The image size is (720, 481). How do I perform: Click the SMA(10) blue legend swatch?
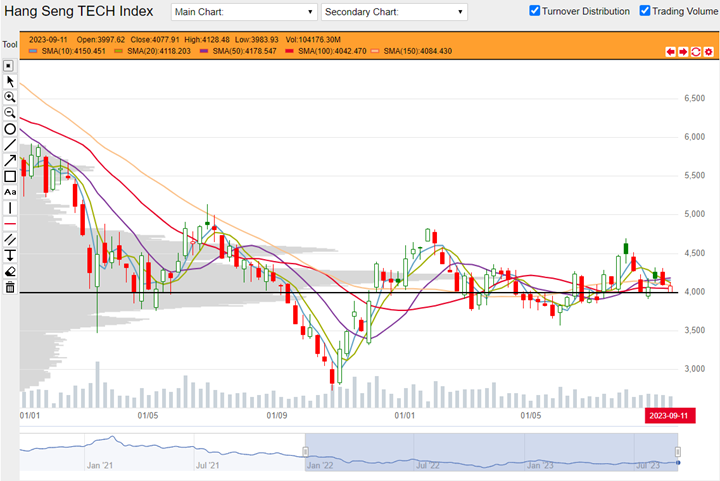click(x=33, y=51)
